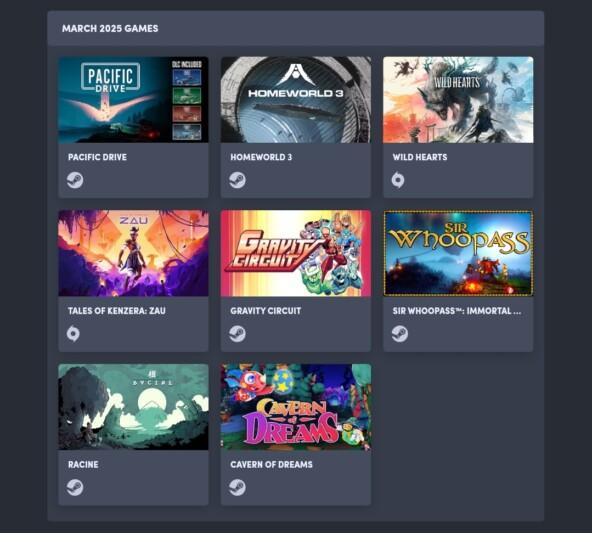Click the platform icon under Tales of Kenzera: ZAU

click(x=73, y=334)
